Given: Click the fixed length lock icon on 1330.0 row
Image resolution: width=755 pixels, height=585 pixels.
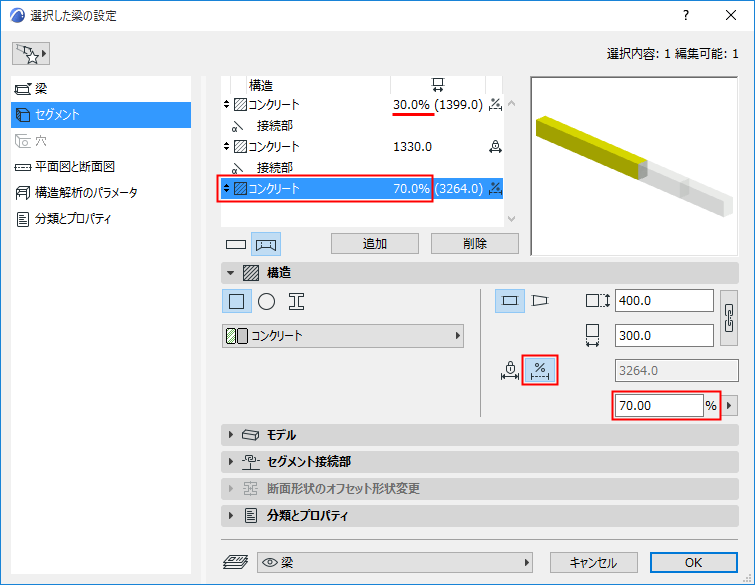Looking at the screenshot, I should [495, 146].
